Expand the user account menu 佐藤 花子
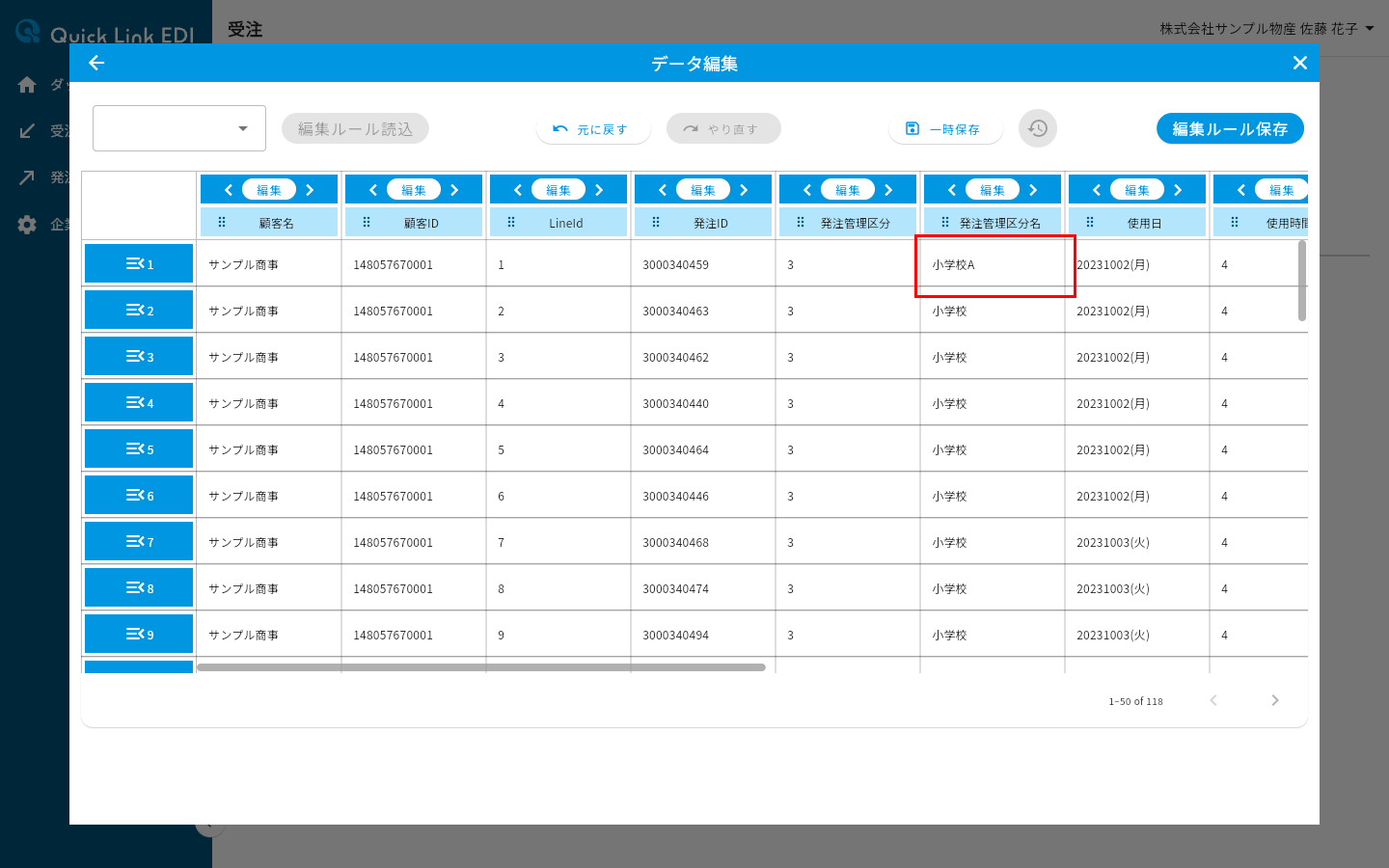The height and width of the screenshot is (868, 1389). click(1266, 29)
